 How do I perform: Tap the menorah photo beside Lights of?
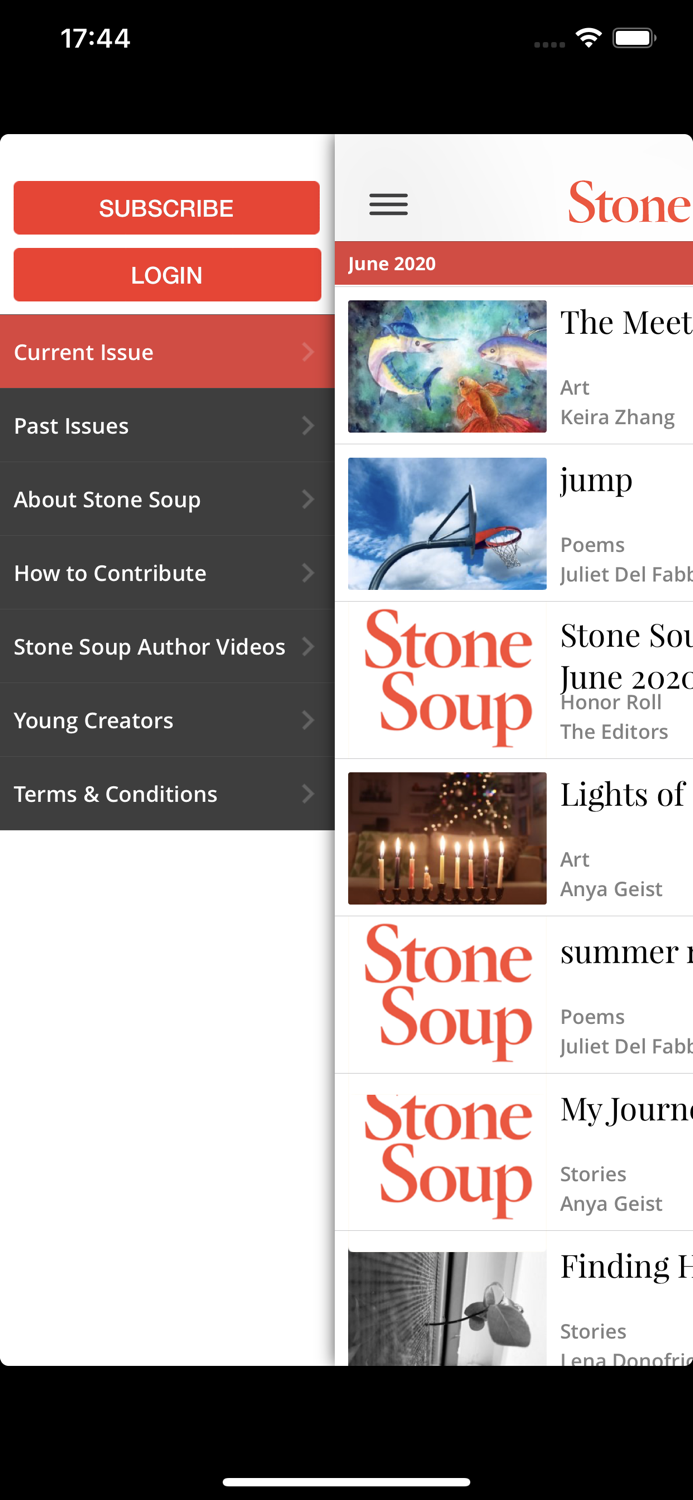447,838
